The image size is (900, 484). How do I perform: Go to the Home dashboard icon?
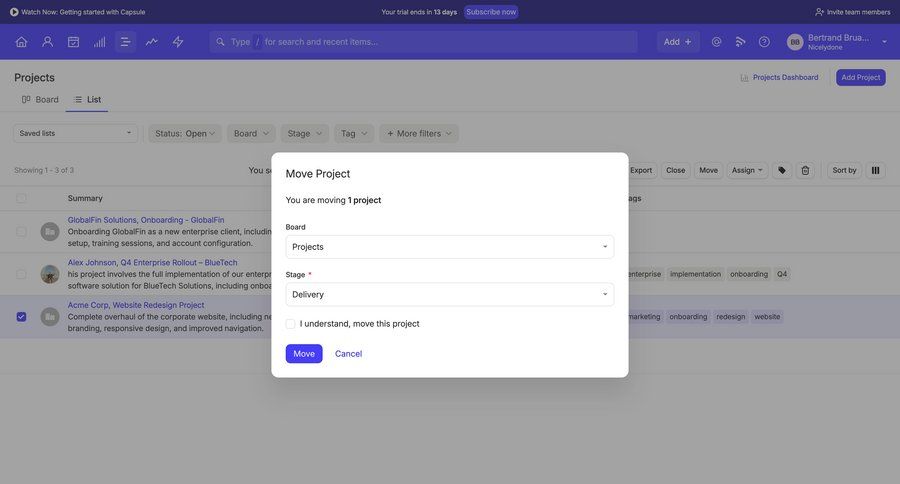pyautogui.click(x=21, y=42)
